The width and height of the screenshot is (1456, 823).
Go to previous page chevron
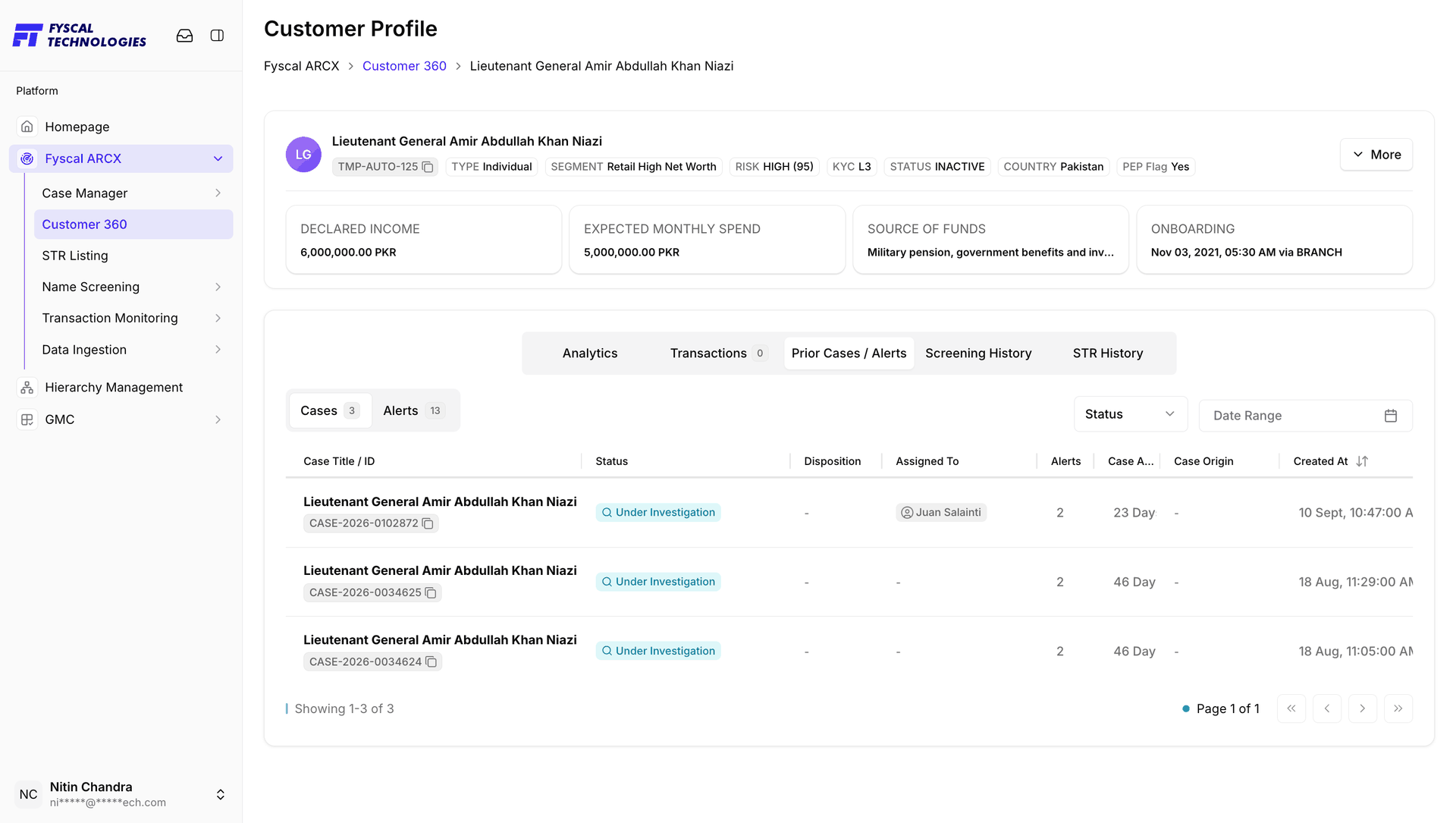(1327, 708)
